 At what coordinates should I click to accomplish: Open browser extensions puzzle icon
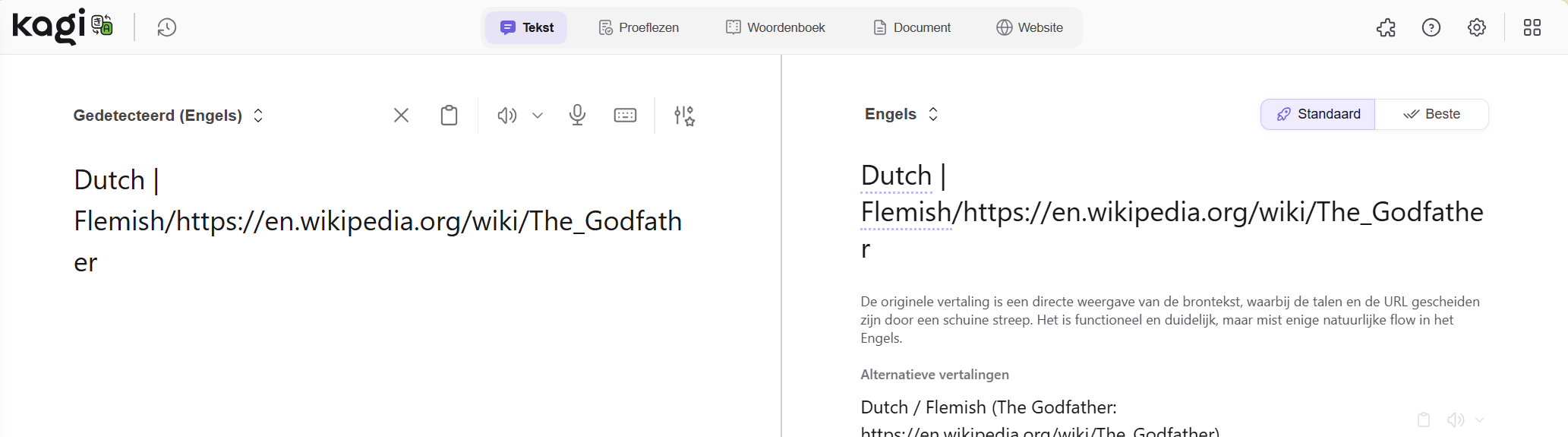pos(1386,28)
